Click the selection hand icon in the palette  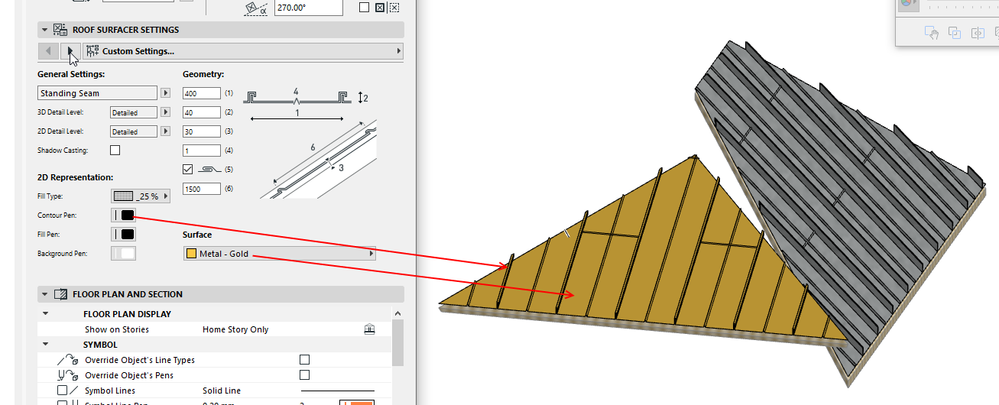pos(931,33)
